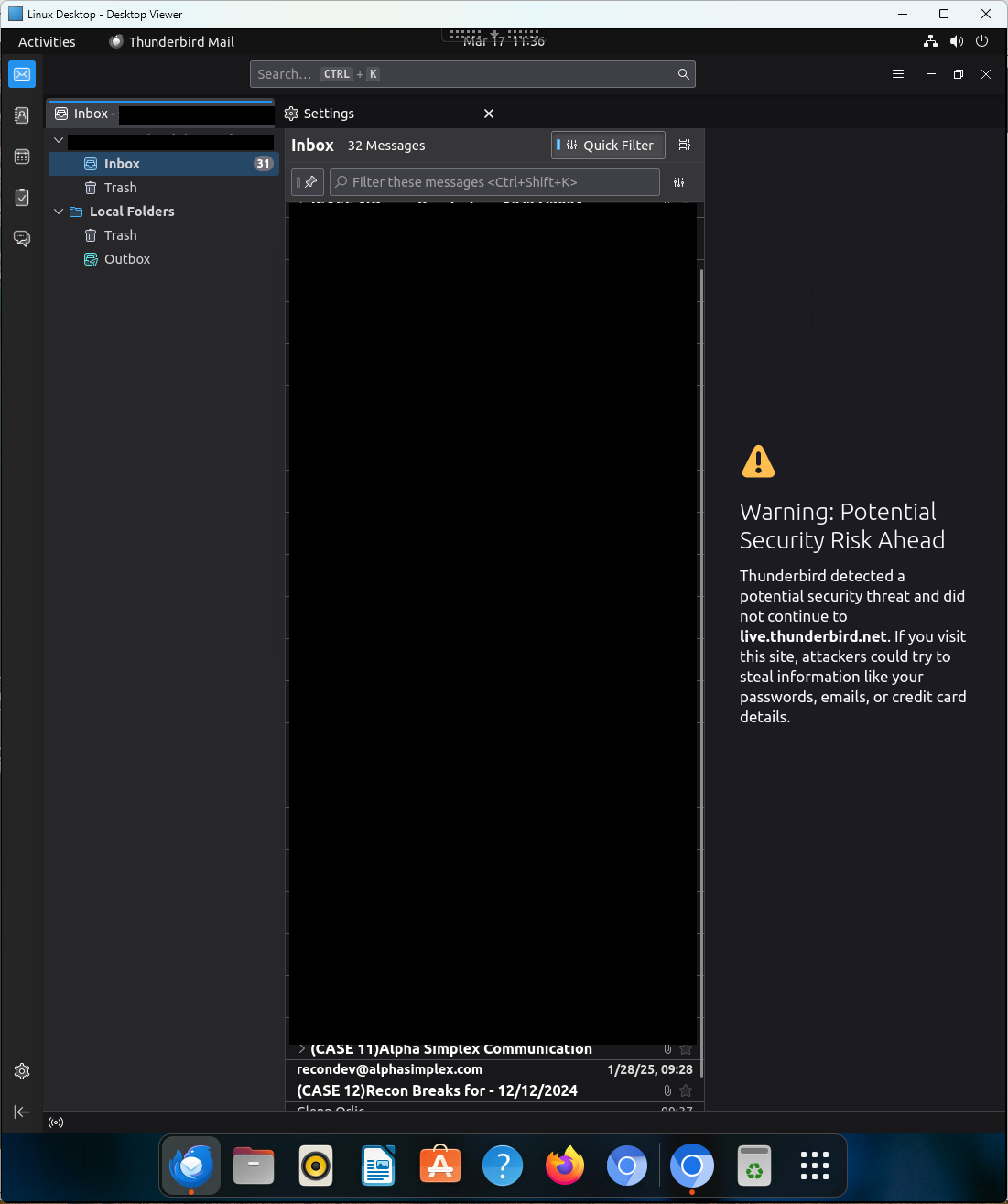Open Thunderbird settings gear in sidebar
Screen dimensions: 1008x1204
[22, 1071]
